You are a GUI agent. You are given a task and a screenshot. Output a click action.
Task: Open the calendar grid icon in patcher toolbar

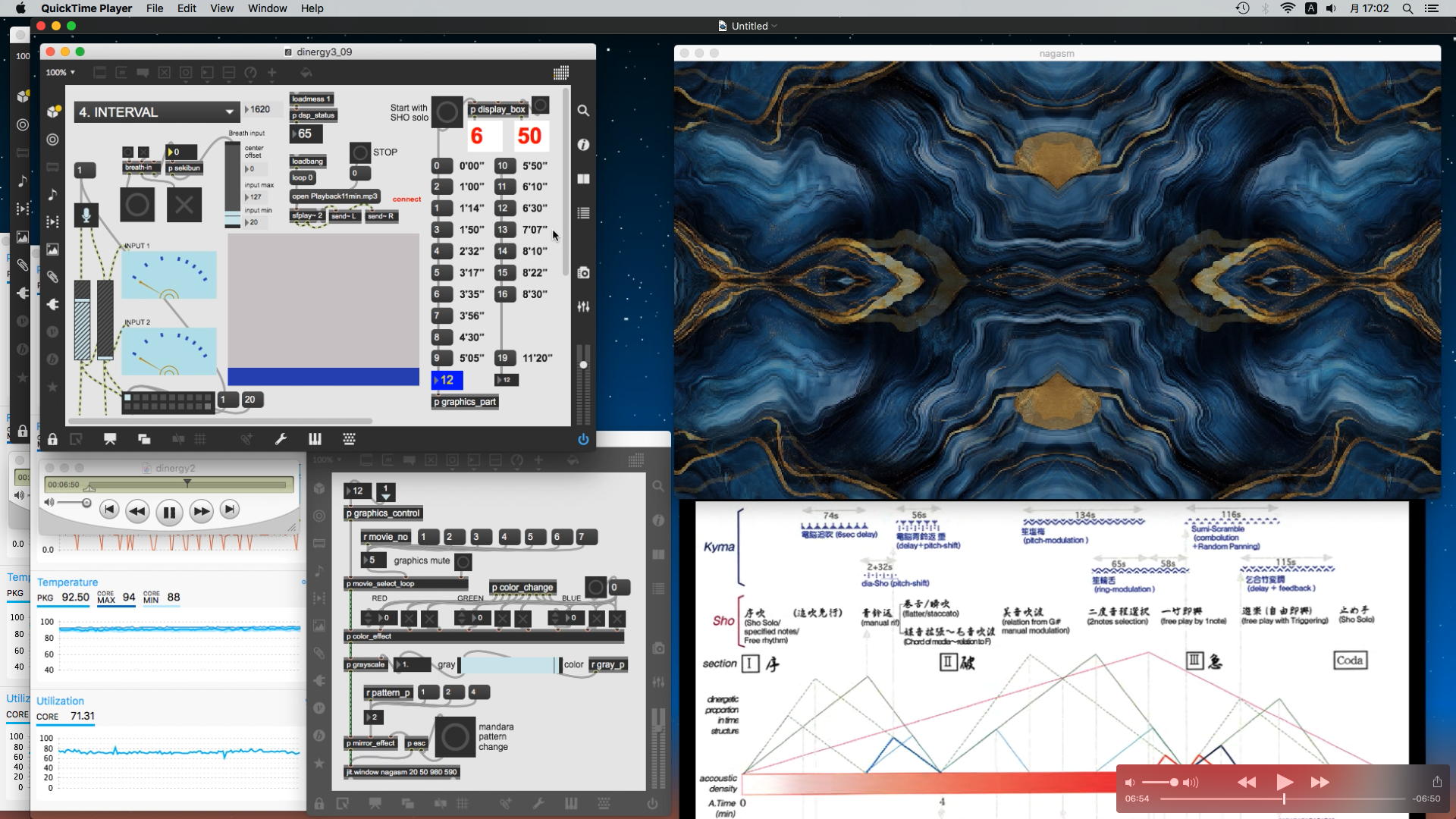click(561, 73)
